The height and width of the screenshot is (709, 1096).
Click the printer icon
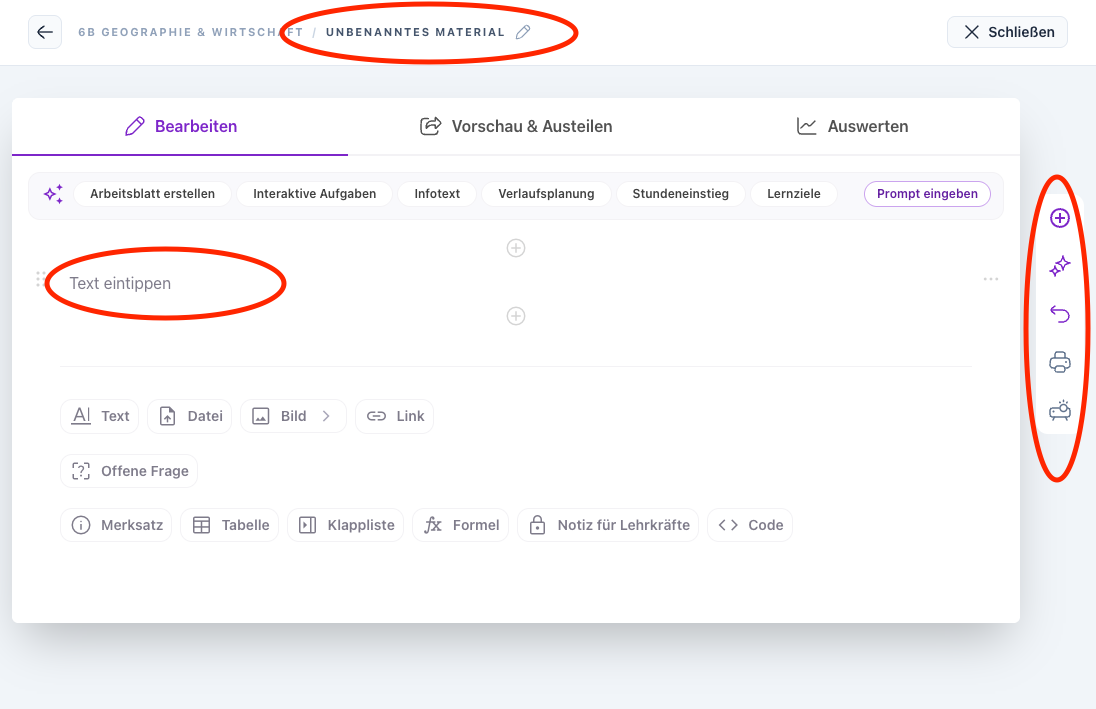pyautogui.click(x=1060, y=362)
